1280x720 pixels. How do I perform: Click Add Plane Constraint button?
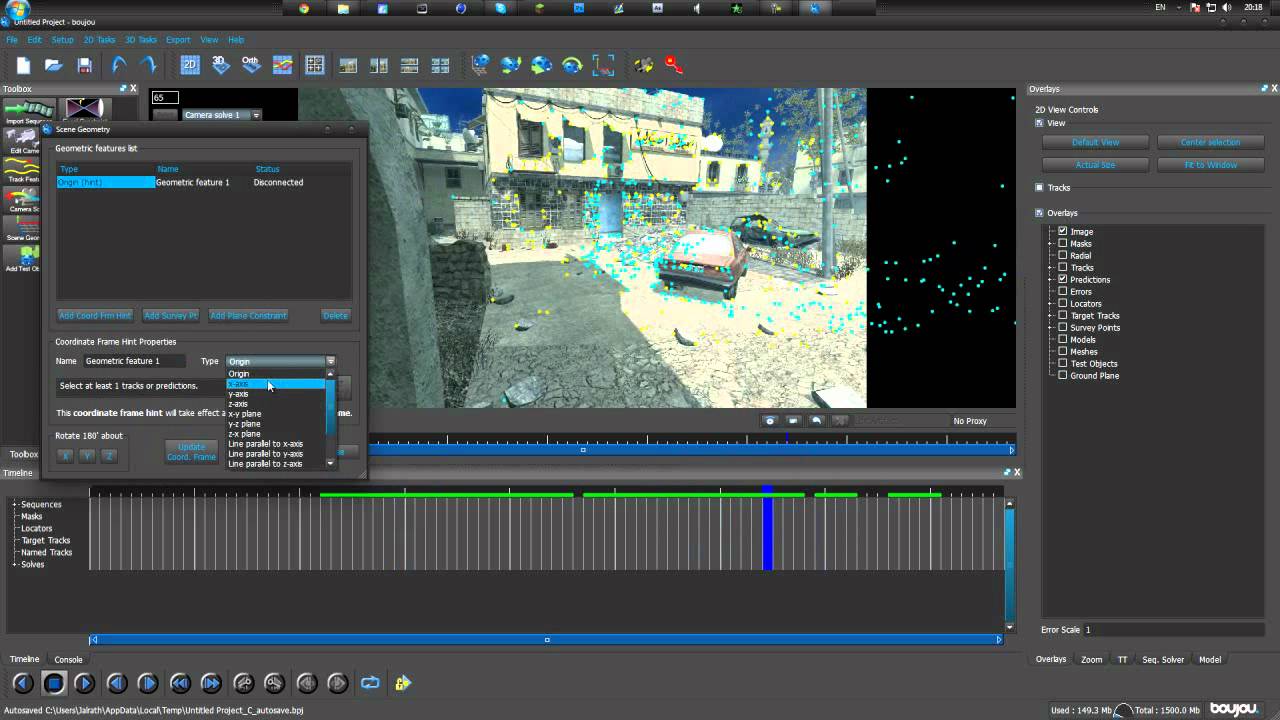click(248, 315)
